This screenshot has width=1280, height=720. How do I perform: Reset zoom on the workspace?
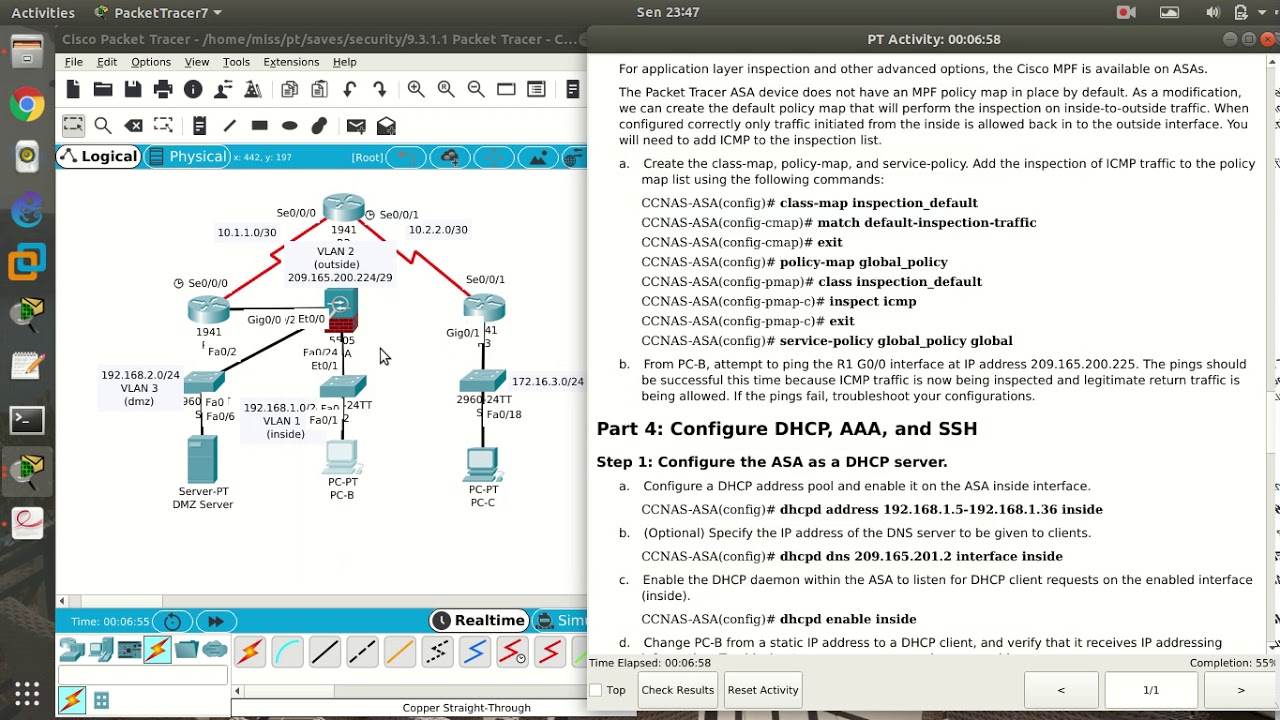pyautogui.click(x=446, y=90)
